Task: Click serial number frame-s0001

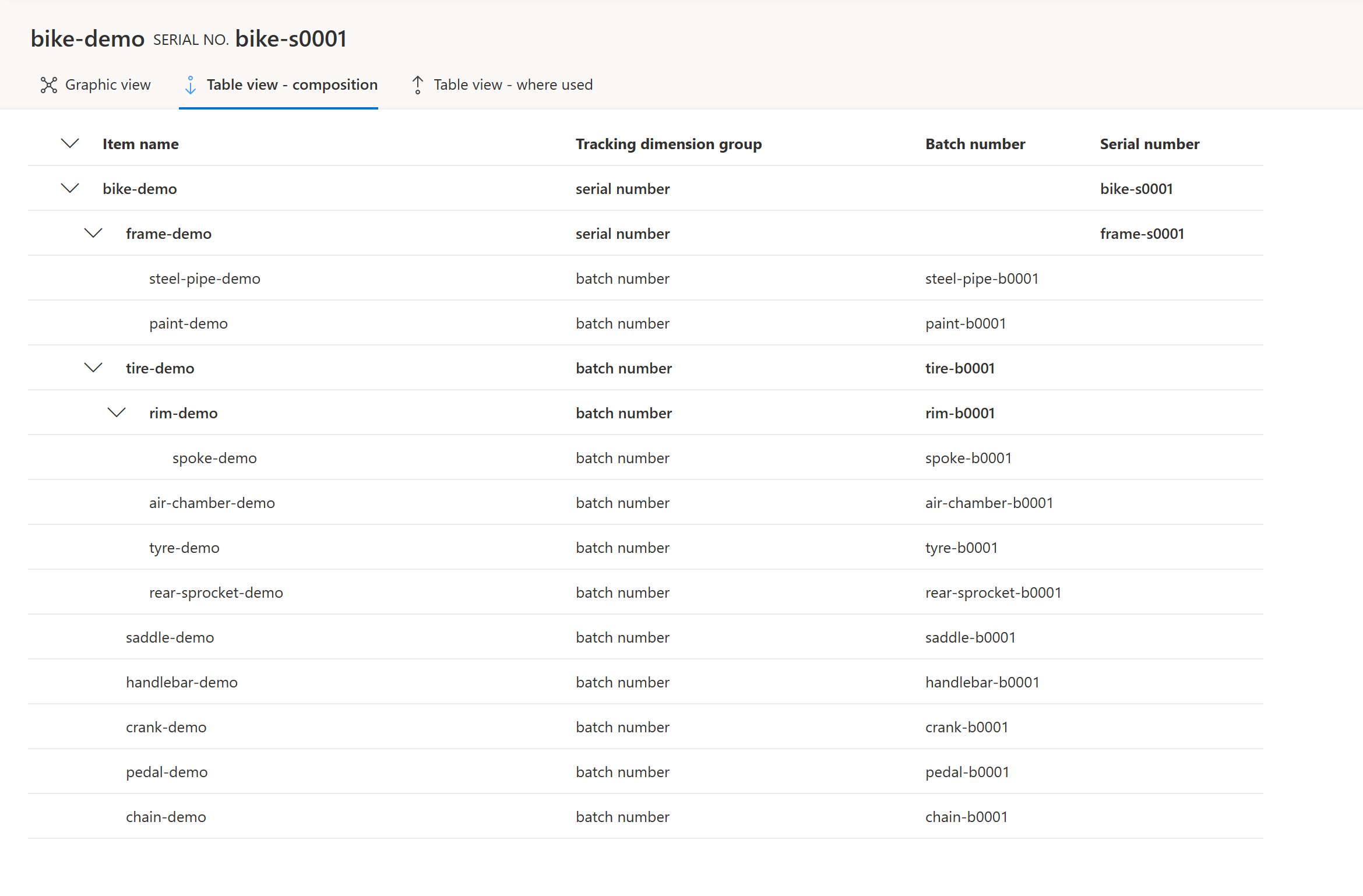Action: [1142, 234]
